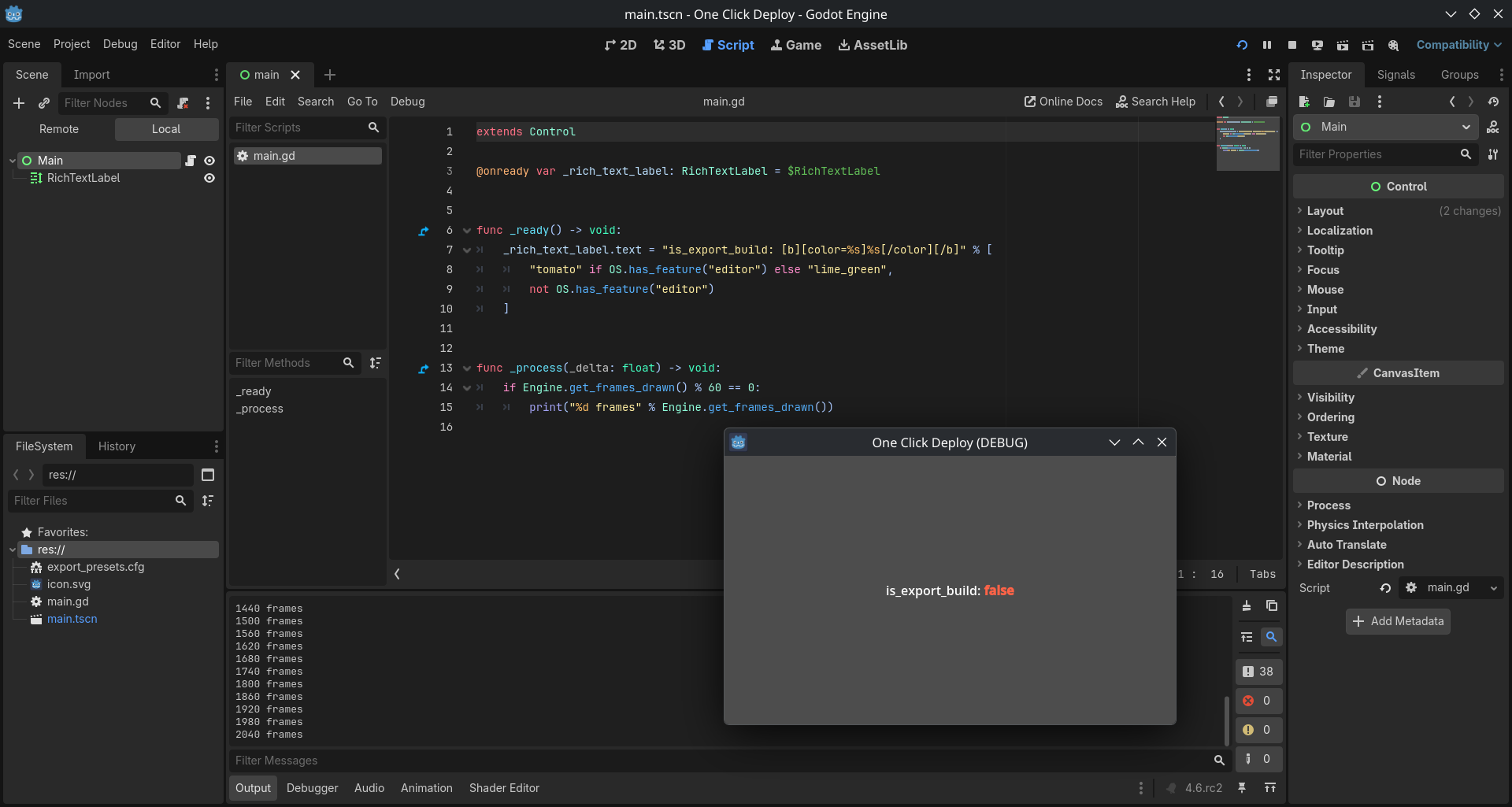1512x807 pixels.
Task: Switch to the Debugger bottom panel tab
Action: pos(312,788)
